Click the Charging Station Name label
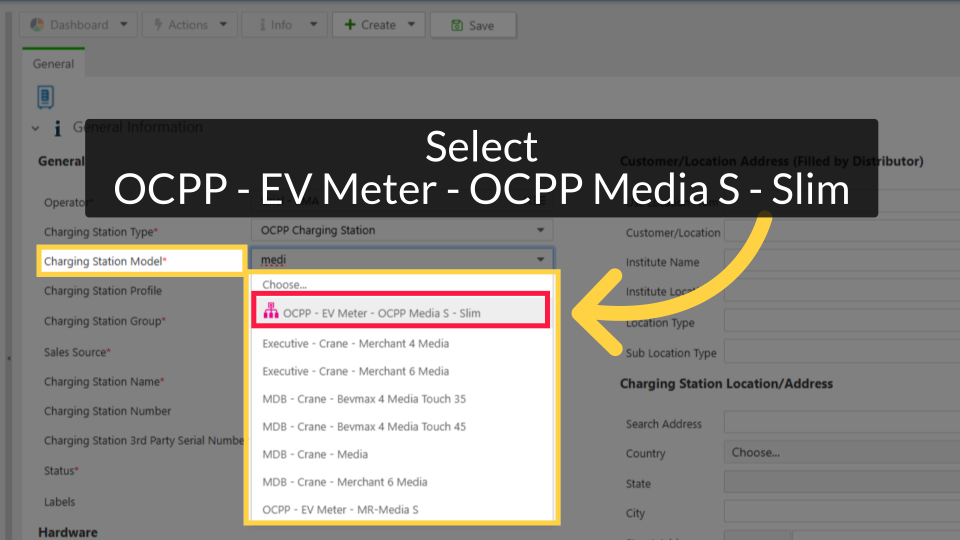The height and width of the screenshot is (540, 960). point(103,381)
